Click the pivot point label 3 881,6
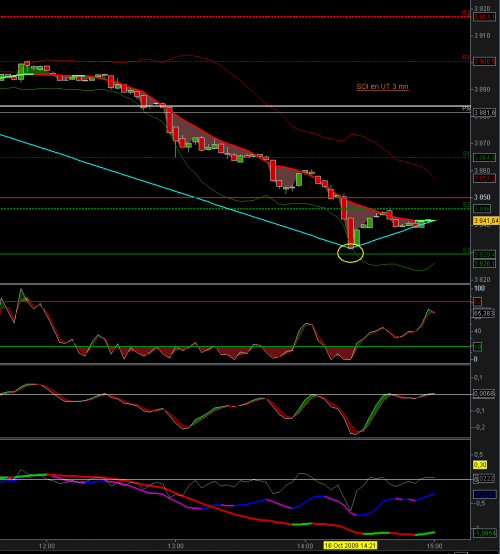Viewport: 500px width, 554px height. (484, 113)
